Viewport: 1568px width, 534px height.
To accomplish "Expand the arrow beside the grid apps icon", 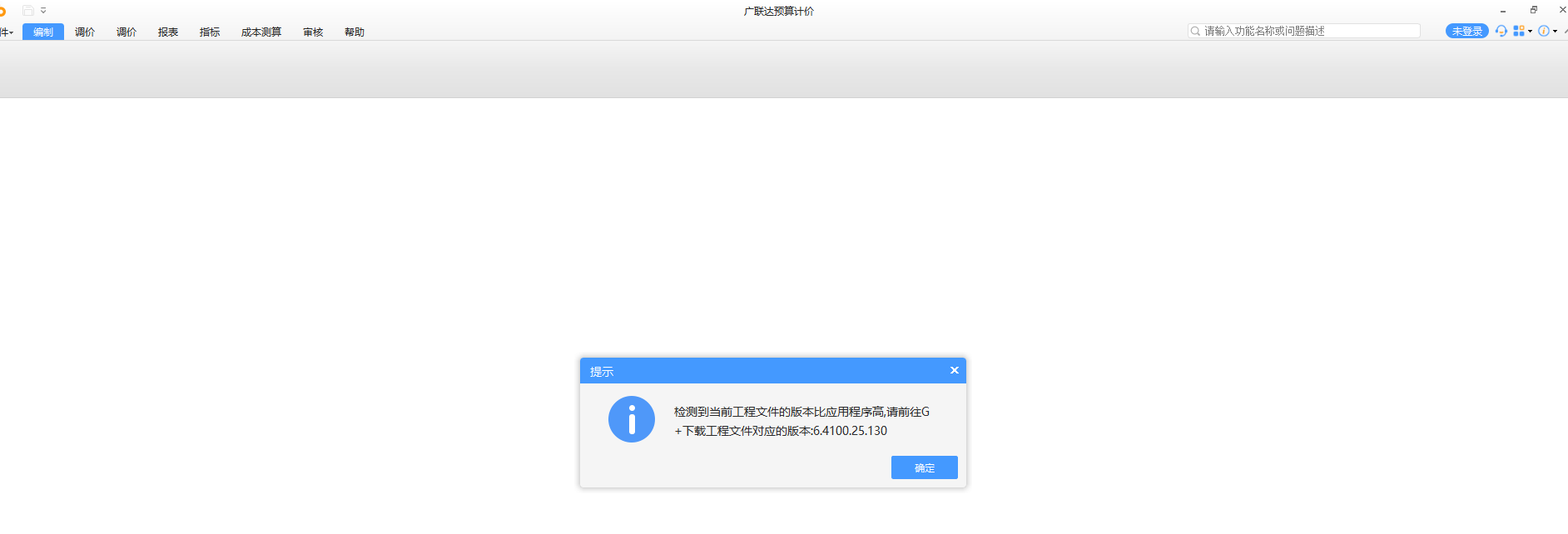I will click(x=1530, y=32).
